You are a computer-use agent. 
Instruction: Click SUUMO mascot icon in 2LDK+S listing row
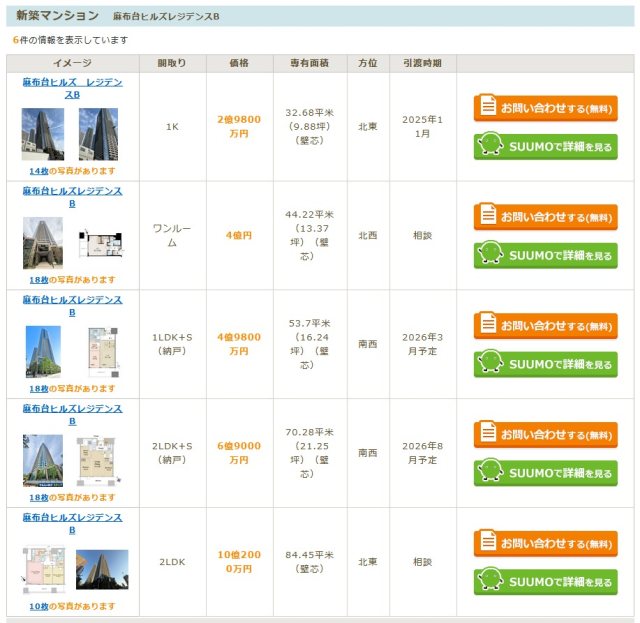(x=489, y=472)
